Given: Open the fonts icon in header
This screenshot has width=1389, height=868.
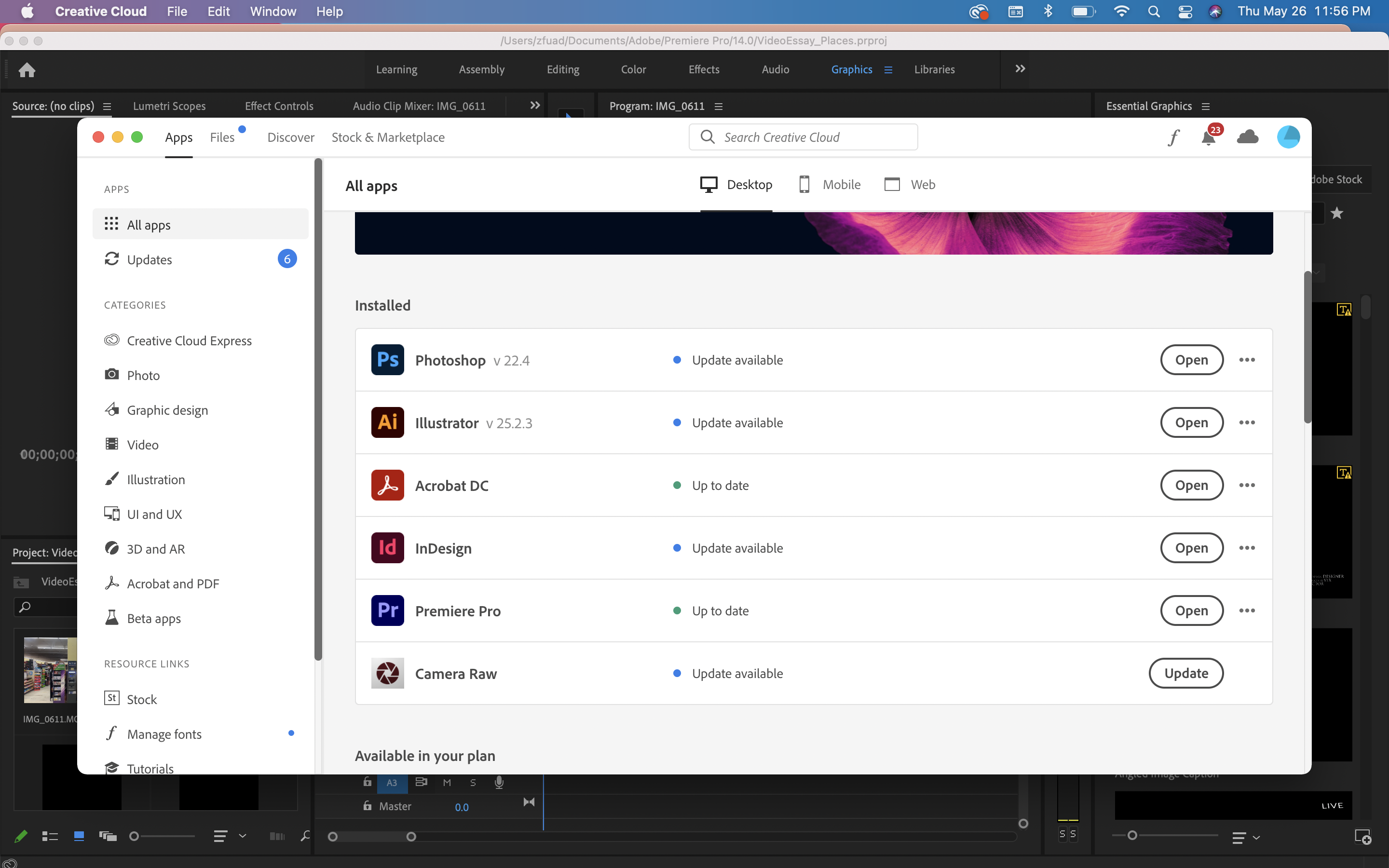Looking at the screenshot, I should [1174, 137].
